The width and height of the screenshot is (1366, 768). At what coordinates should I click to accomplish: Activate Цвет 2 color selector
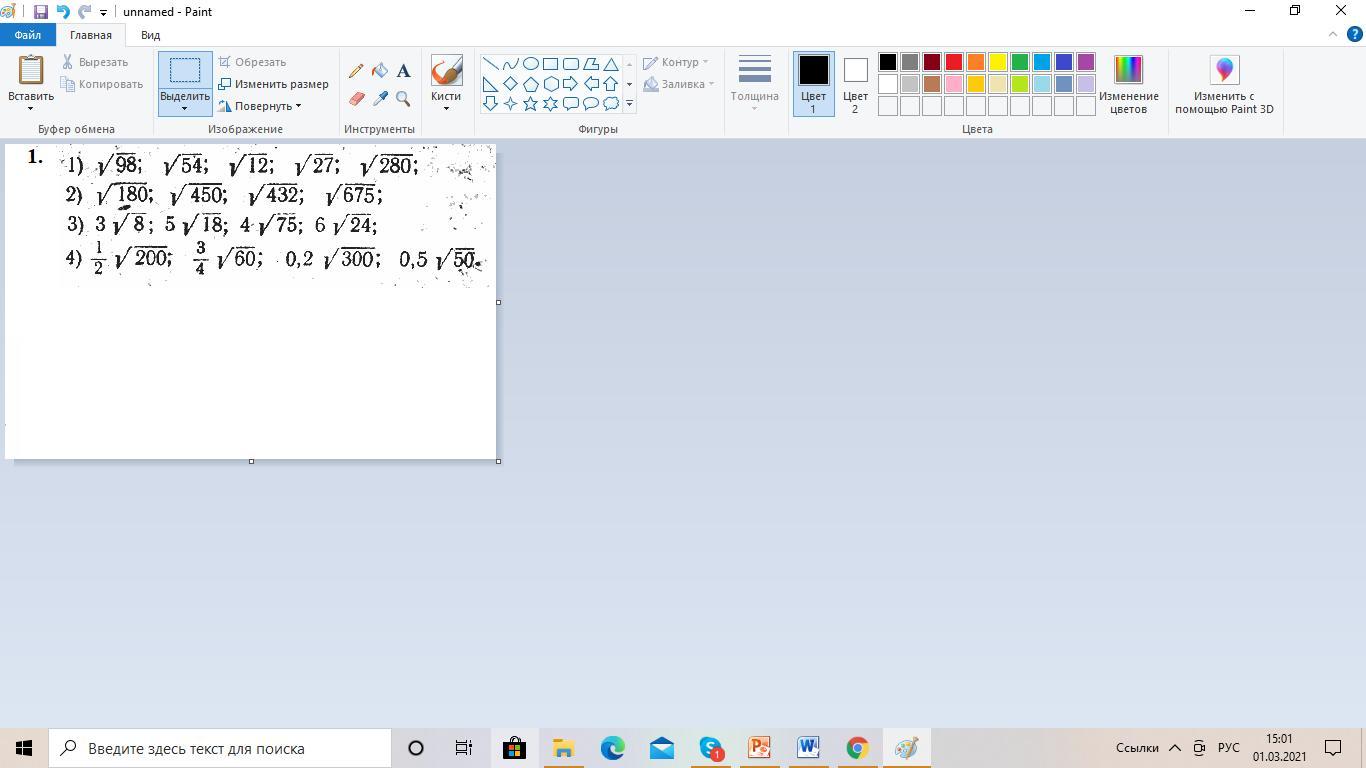tap(855, 84)
